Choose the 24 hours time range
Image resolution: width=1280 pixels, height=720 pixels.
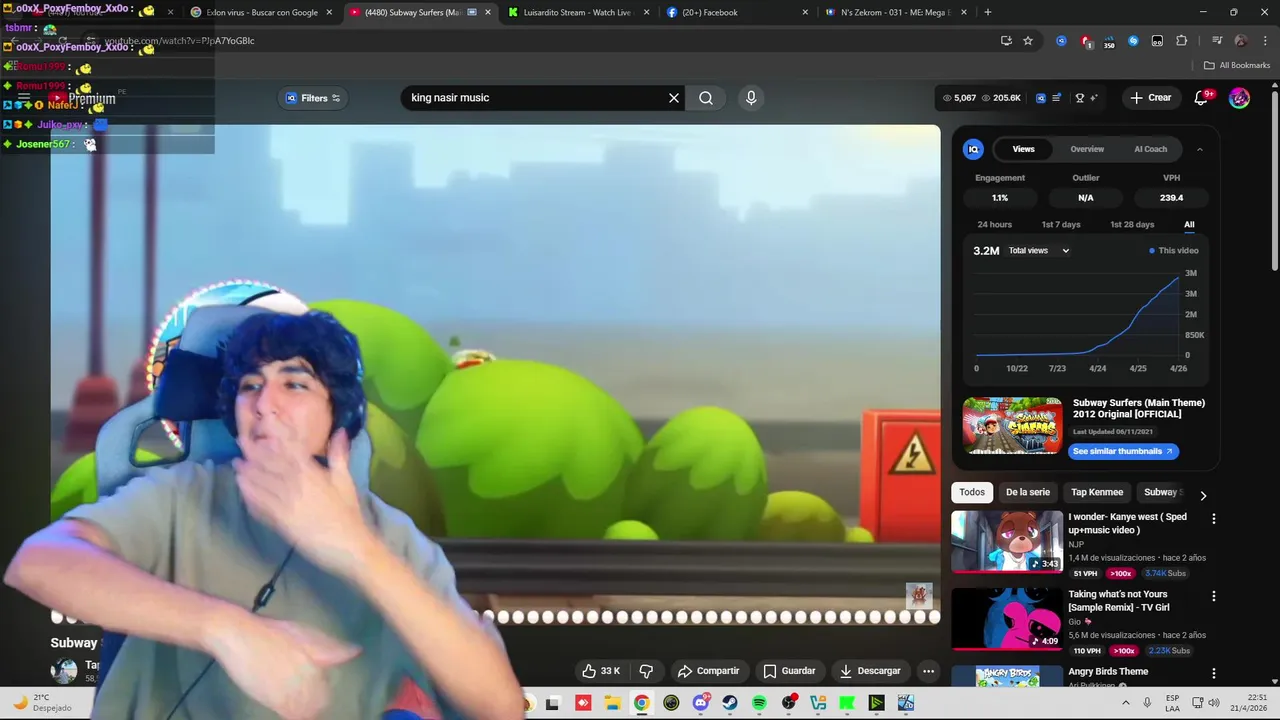click(x=994, y=225)
